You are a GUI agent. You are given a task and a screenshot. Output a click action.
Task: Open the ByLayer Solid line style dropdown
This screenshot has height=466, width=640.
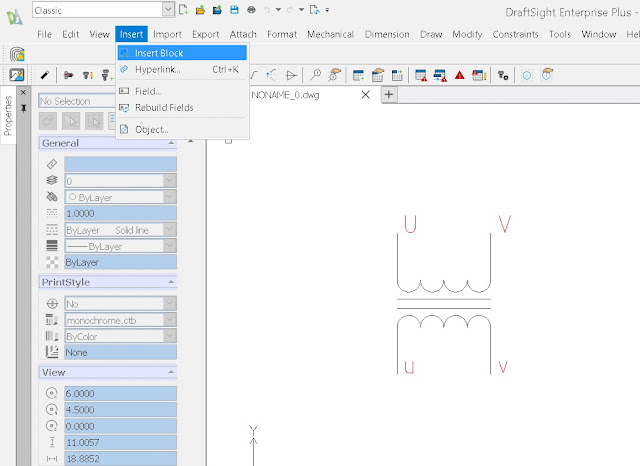(x=169, y=229)
